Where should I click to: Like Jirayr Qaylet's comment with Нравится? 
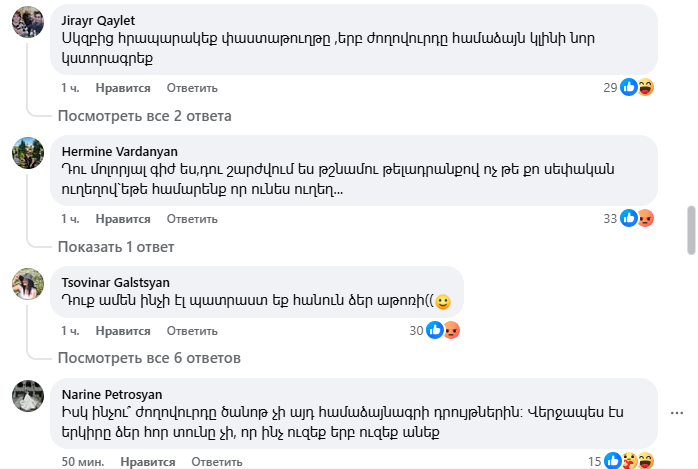click(123, 88)
